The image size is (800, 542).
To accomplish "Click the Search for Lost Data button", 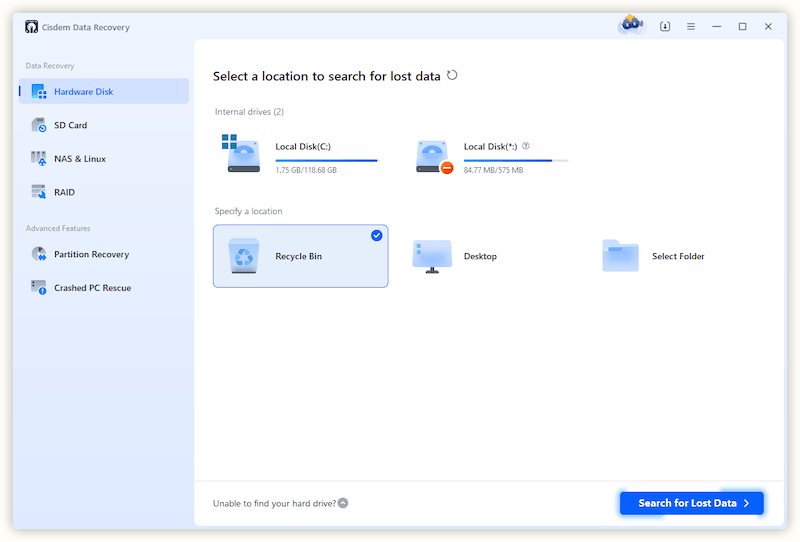I will pos(692,503).
